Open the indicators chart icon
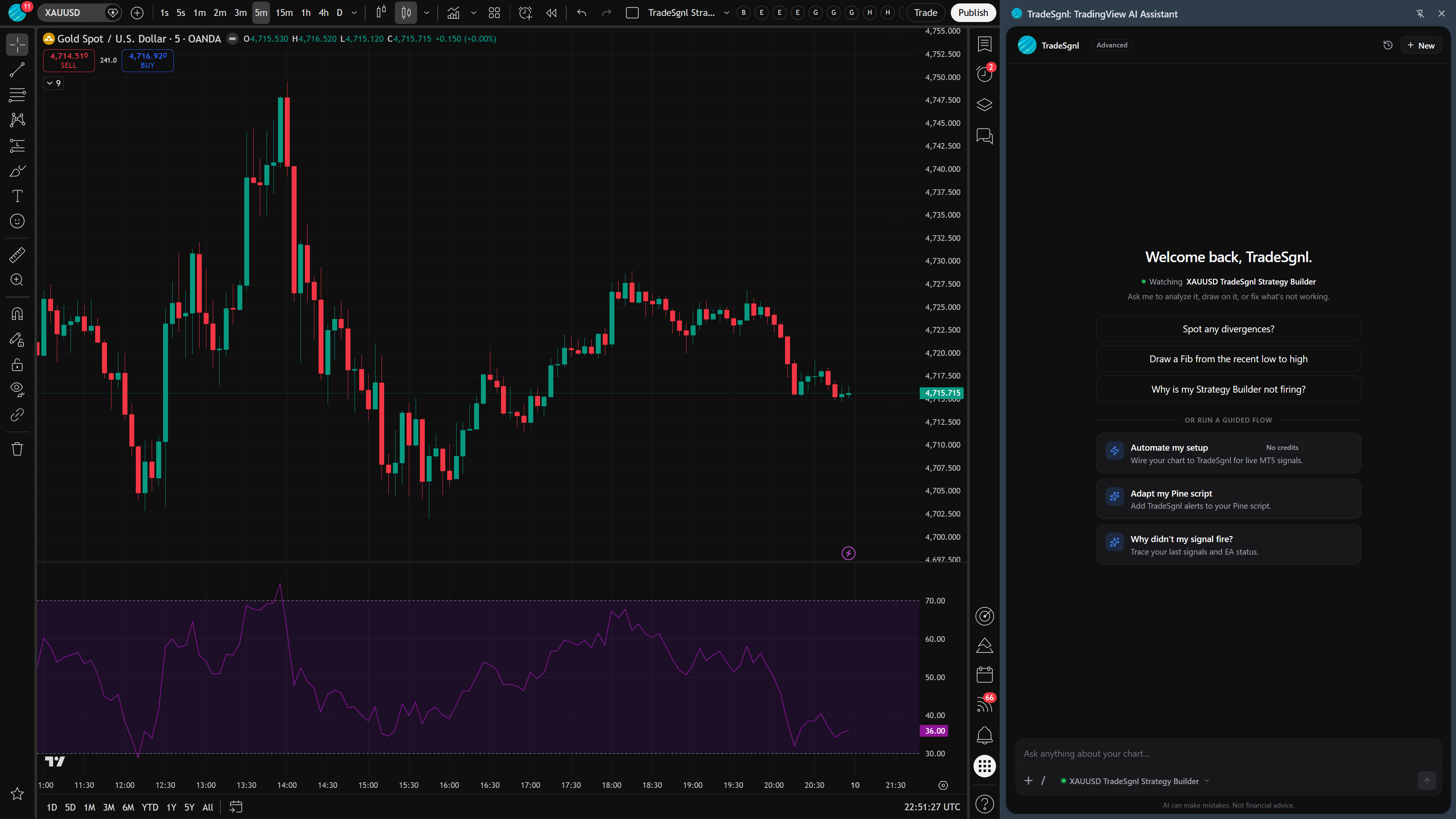The height and width of the screenshot is (819, 1456). tap(453, 13)
